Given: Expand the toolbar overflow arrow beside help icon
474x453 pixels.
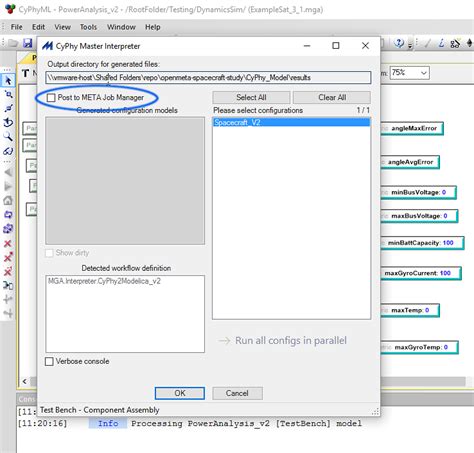Looking at the screenshot, I should pyautogui.click(x=410, y=45).
